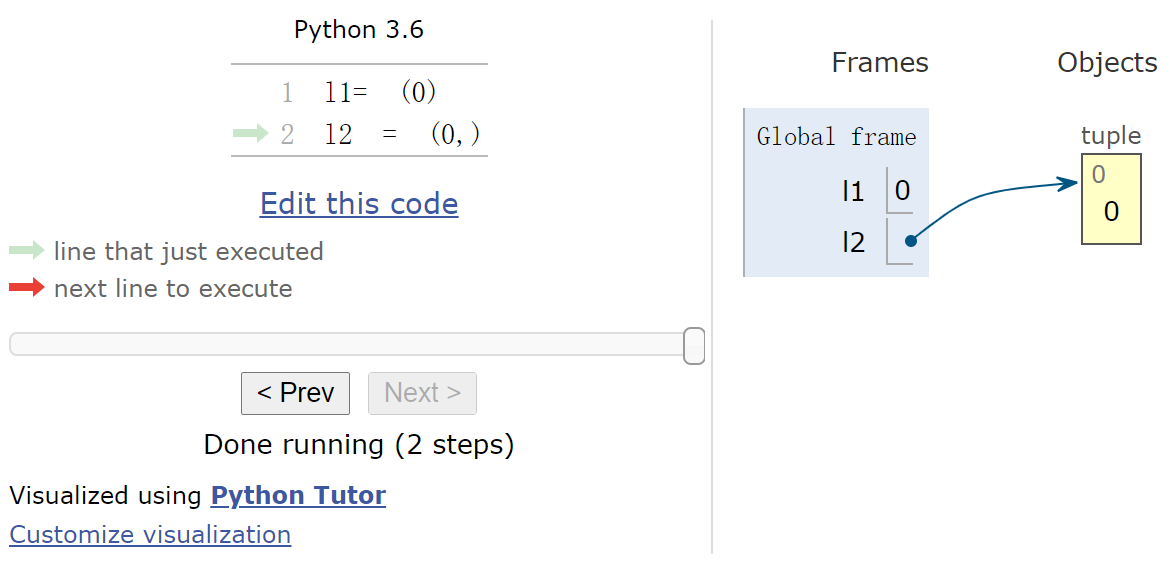Open the Python Tutor link
1170x578 pixels.
click(298, 495)
